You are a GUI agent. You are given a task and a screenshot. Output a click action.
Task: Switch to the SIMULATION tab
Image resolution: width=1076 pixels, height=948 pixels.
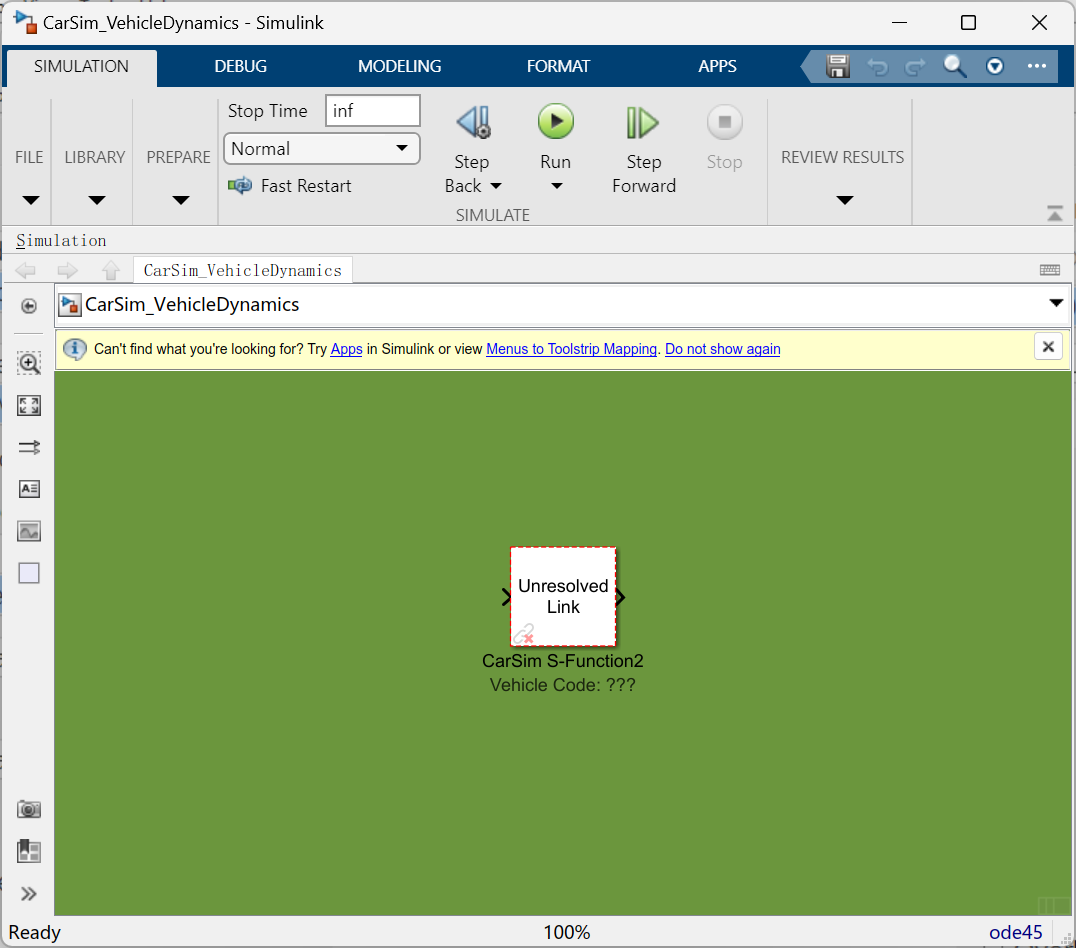(81, 67)
